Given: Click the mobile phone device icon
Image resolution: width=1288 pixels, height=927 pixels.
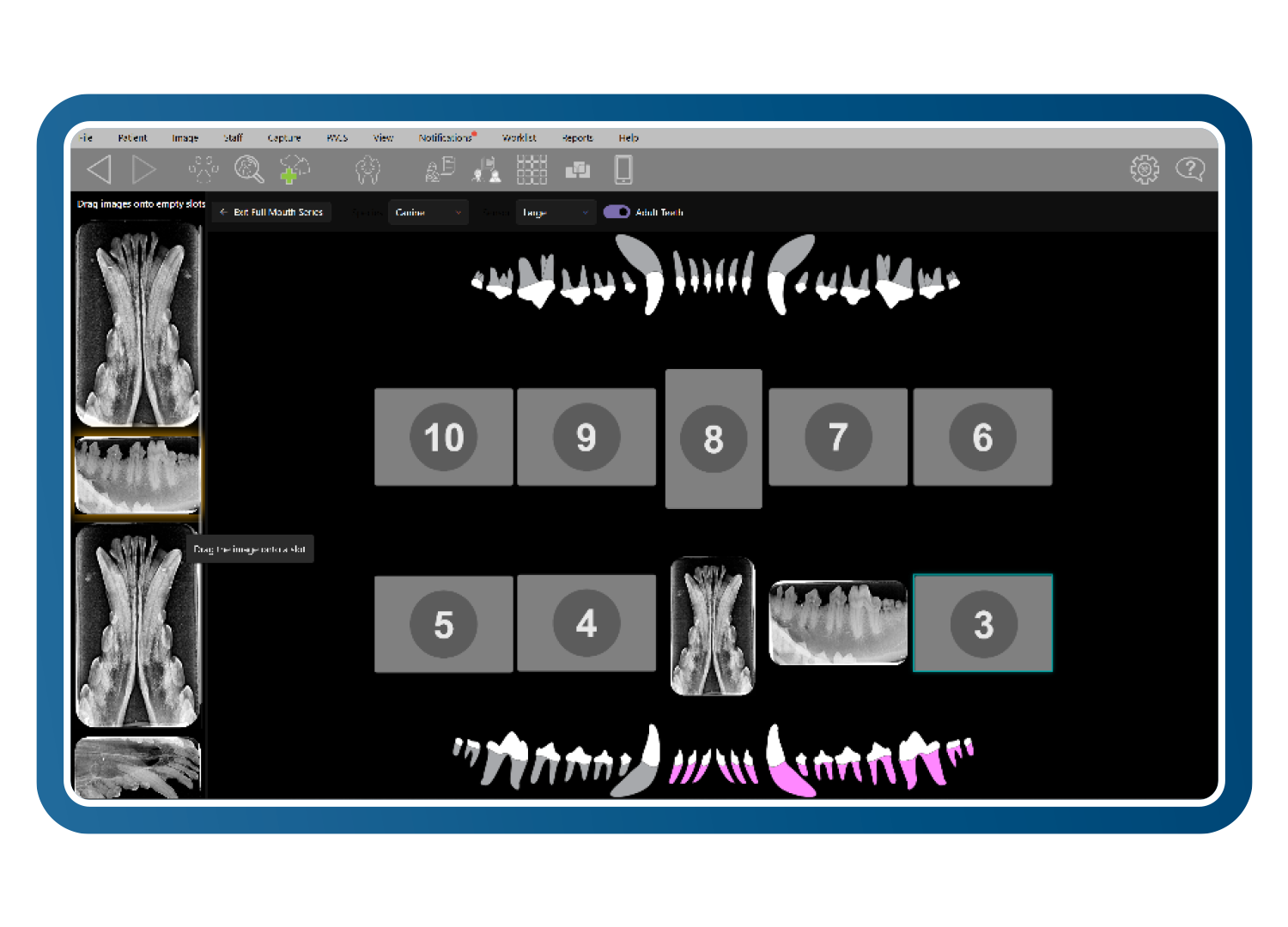Looking at the screenshot, I should tap(623, 169).
